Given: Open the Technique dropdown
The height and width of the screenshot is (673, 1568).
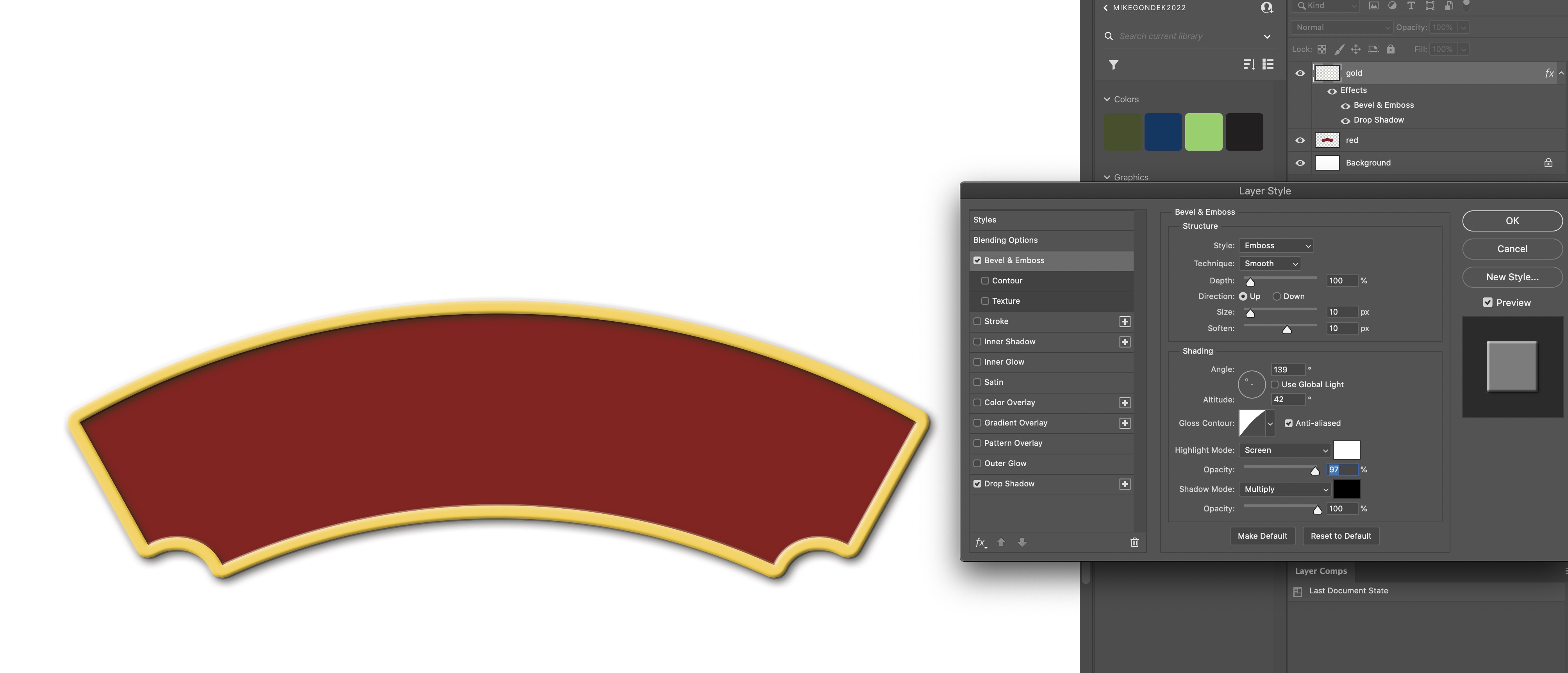Looking at the screenshot, I should [1270, 264].
